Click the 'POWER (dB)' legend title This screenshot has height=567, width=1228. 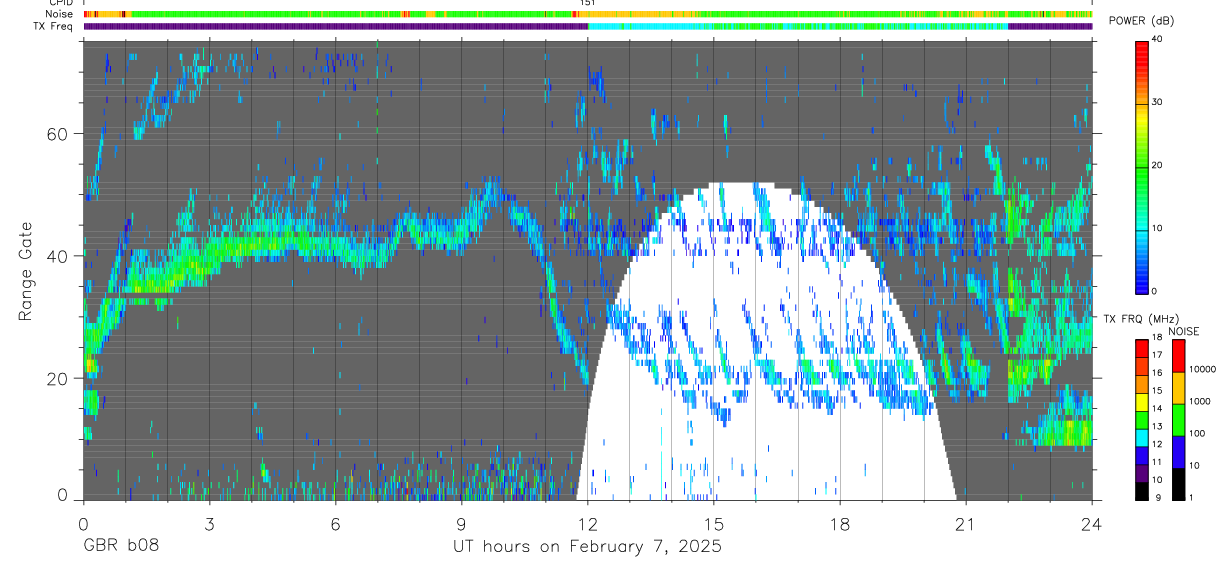click(1142, 21)
